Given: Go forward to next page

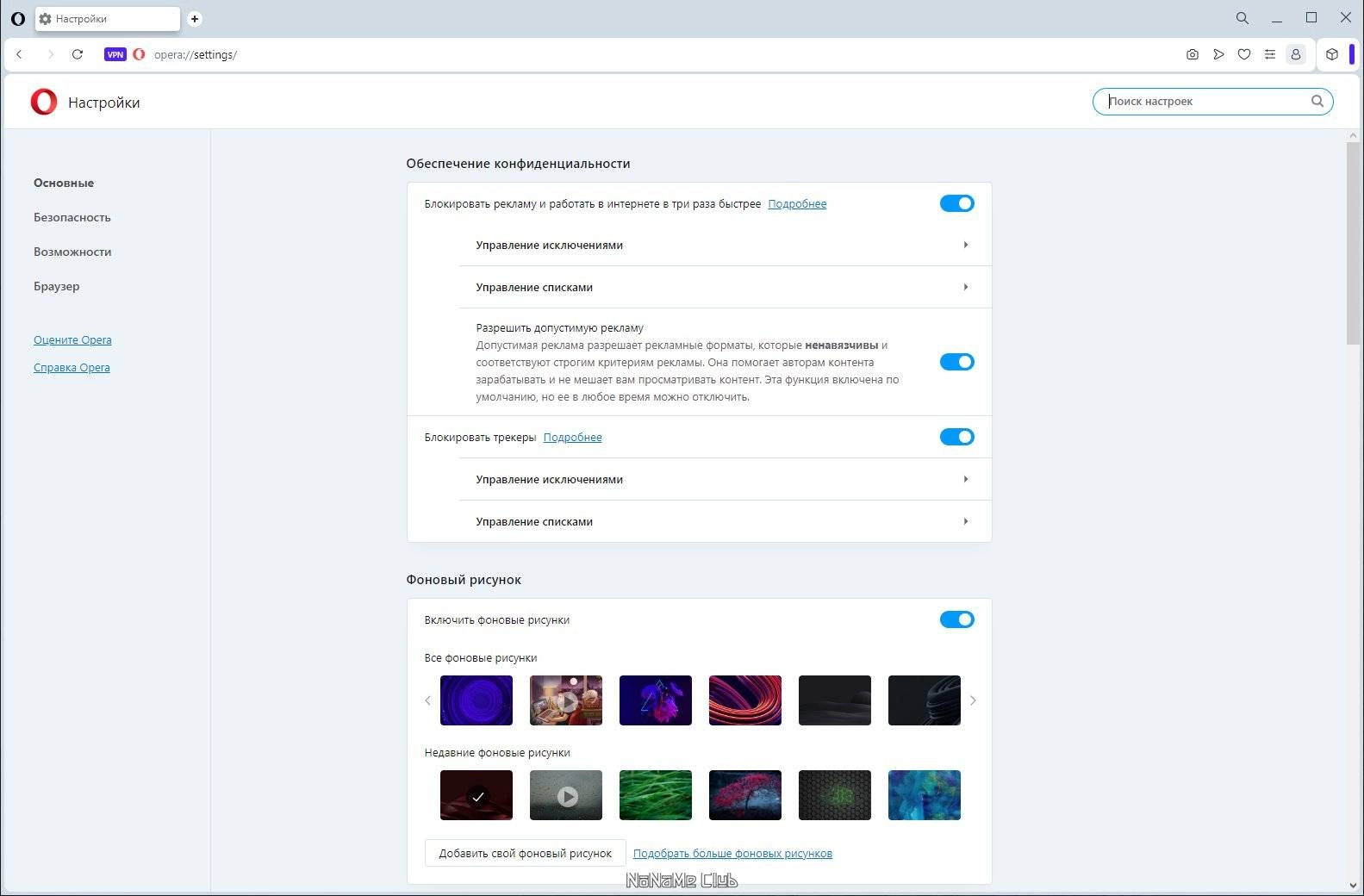Looking at the screenshot, I should pos(50,54).
